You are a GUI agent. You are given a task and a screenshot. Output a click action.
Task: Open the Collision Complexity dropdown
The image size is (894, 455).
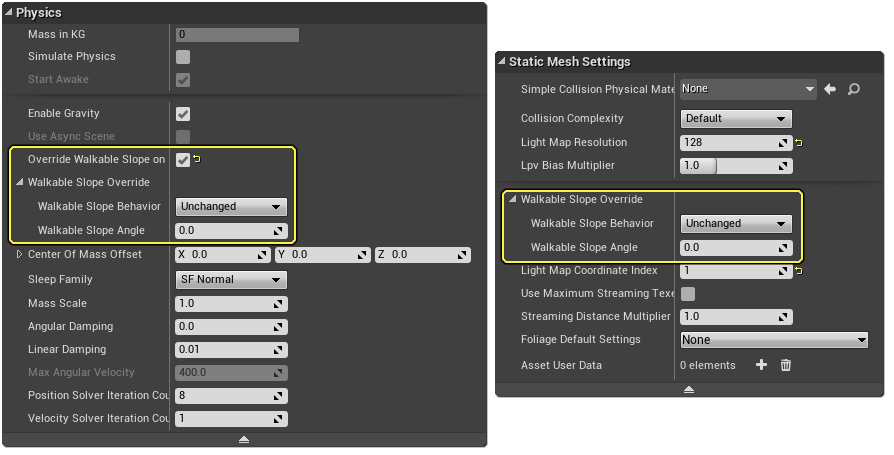[736, 119]
